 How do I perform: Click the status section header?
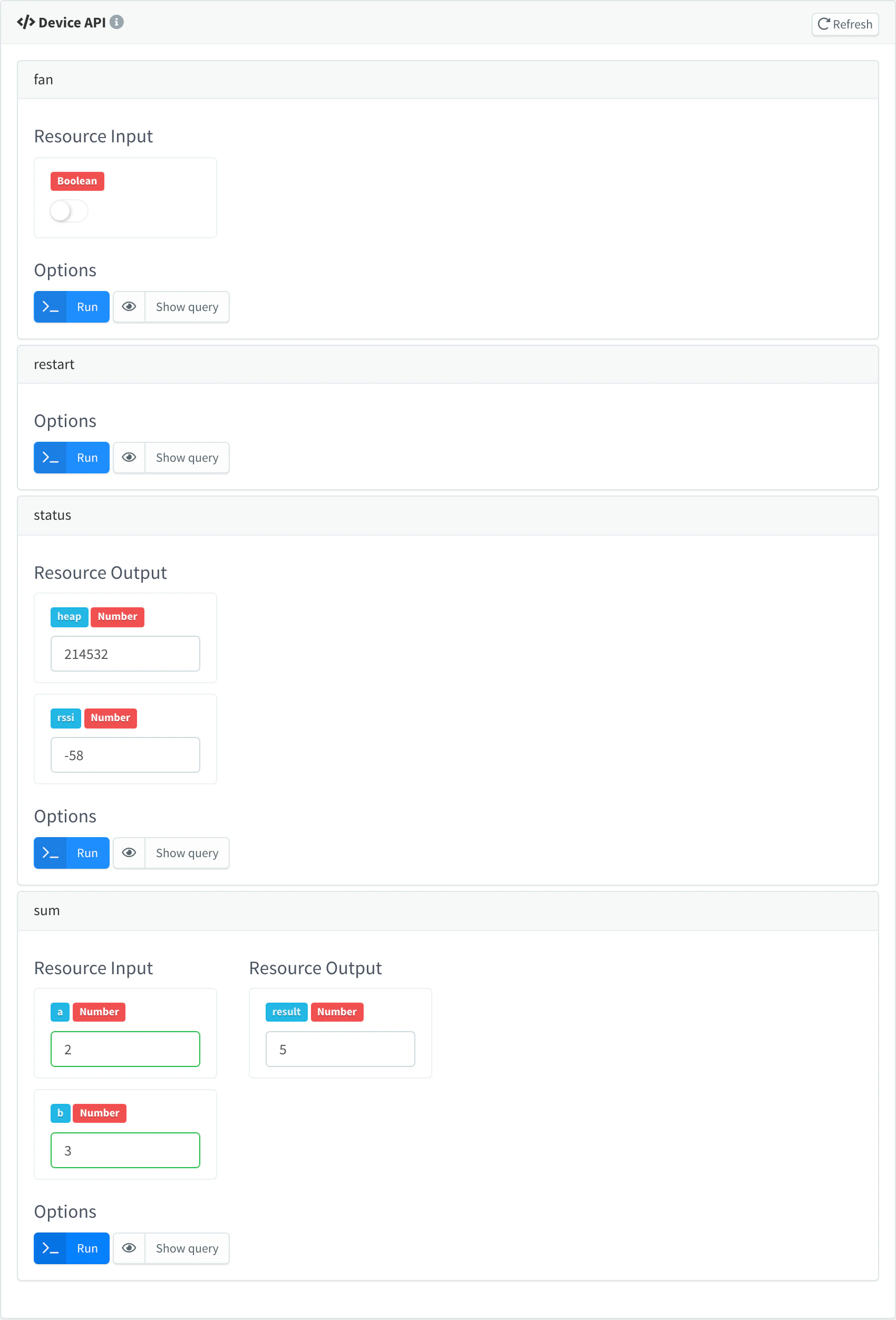coord(448,516)
